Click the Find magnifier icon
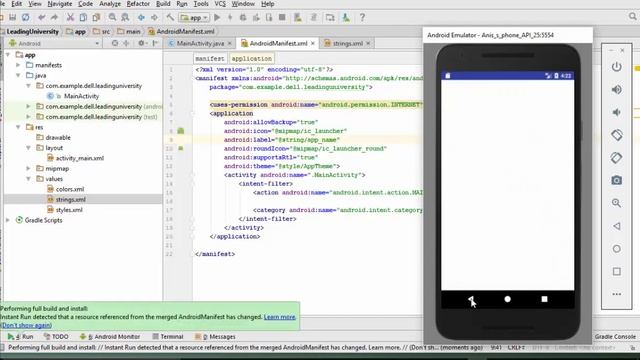This screenshot has height=360, width=640. (112, 18)
